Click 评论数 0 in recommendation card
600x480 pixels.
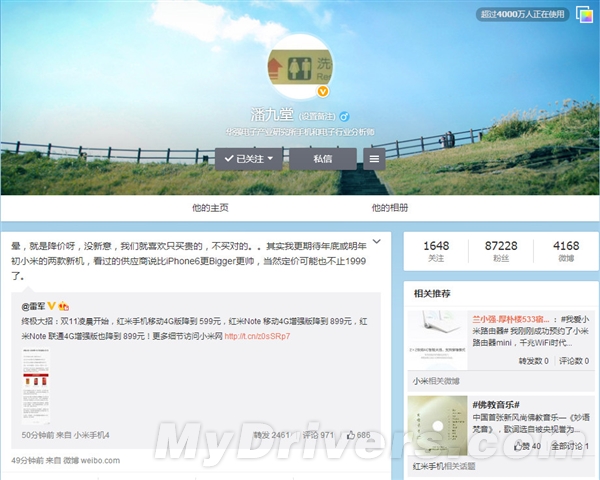tap(574, 361)
